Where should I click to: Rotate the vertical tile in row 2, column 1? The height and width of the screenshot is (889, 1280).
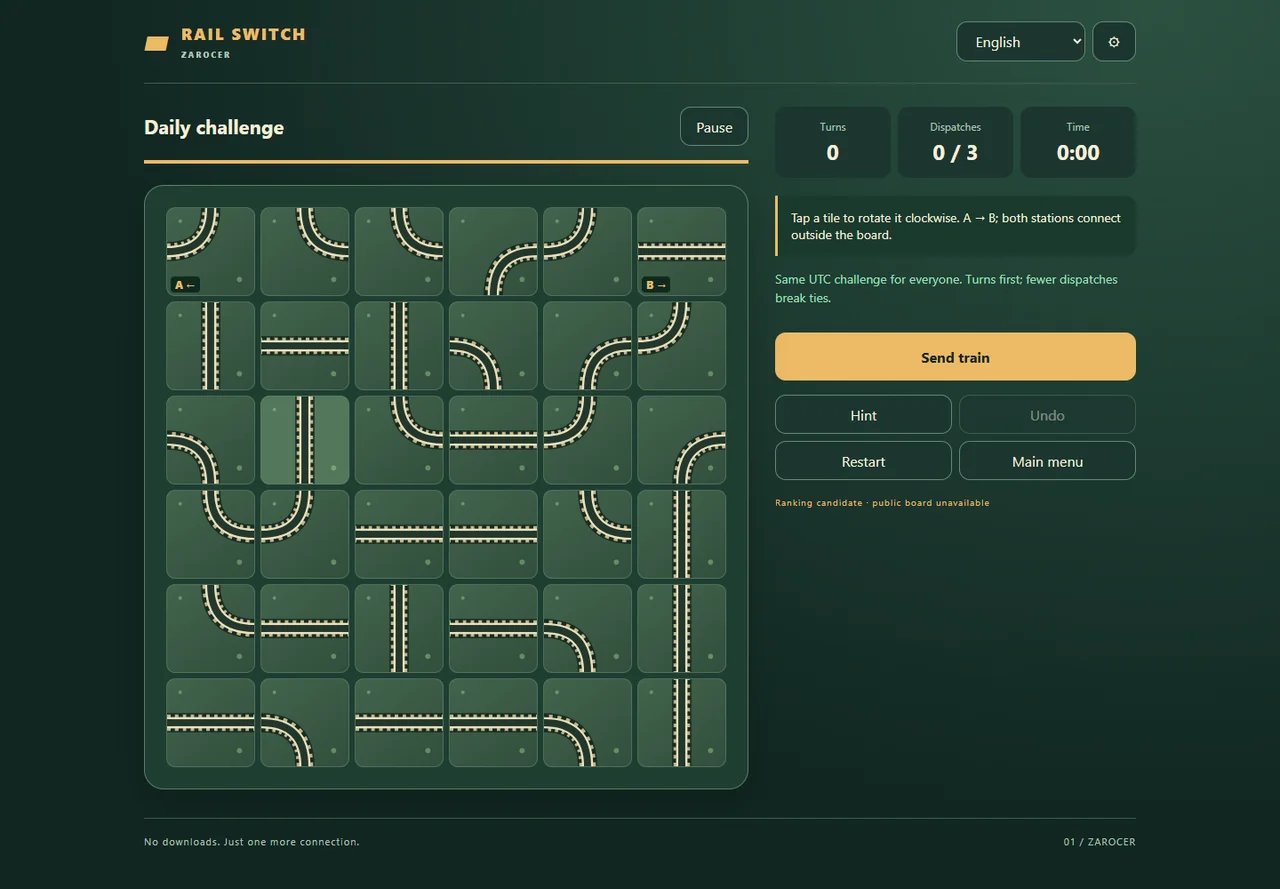coord(211,346)
